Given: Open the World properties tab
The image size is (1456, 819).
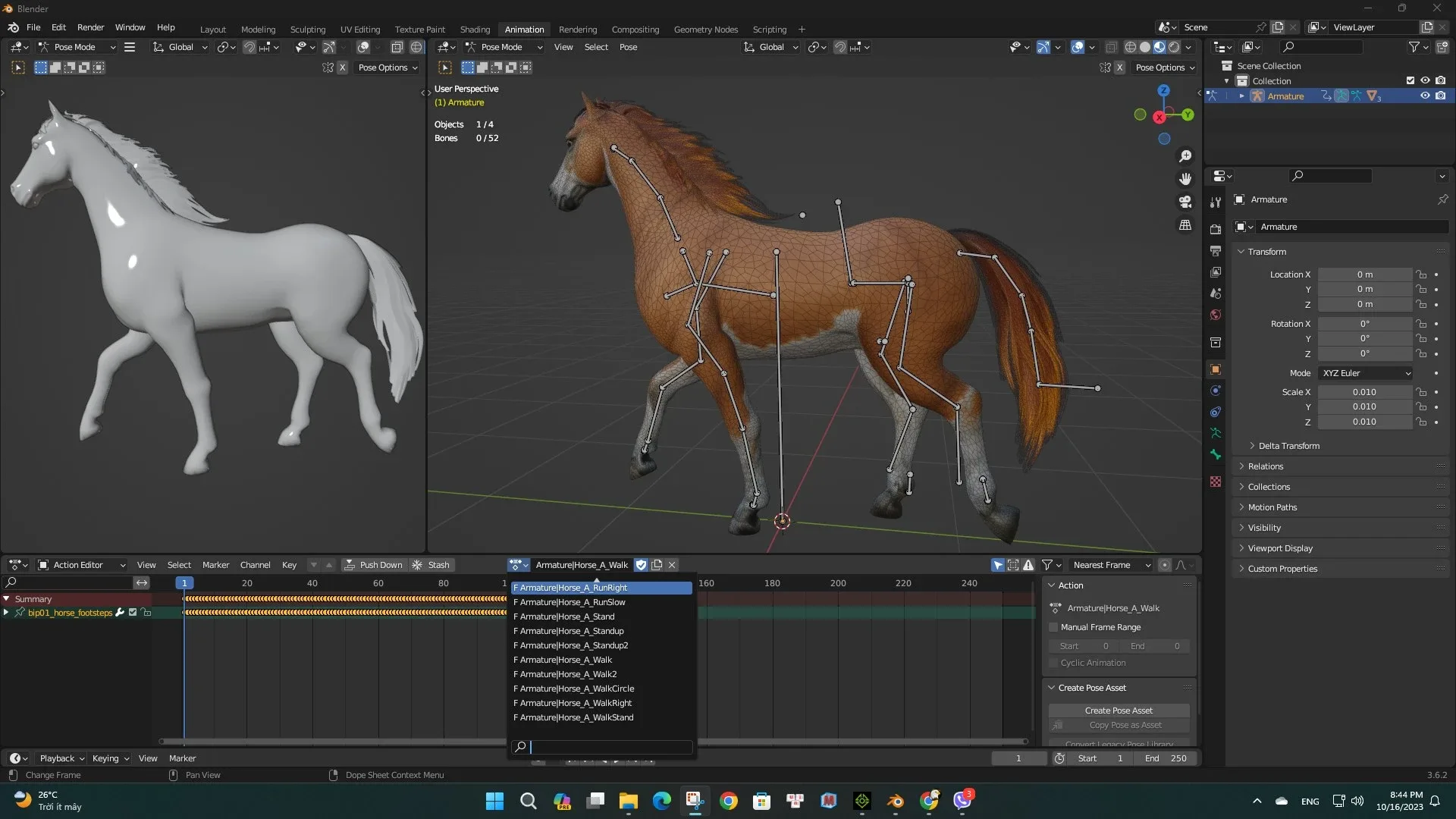Looking at the screenshot, I should [x=1216, y=315].
